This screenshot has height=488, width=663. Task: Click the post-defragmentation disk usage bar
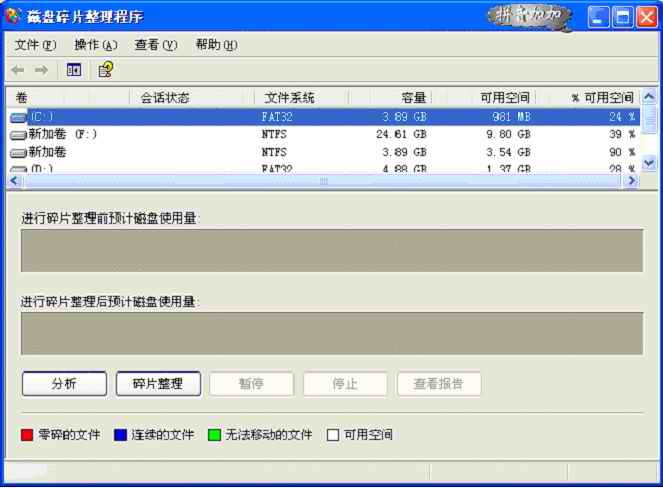tap(332, 333)
